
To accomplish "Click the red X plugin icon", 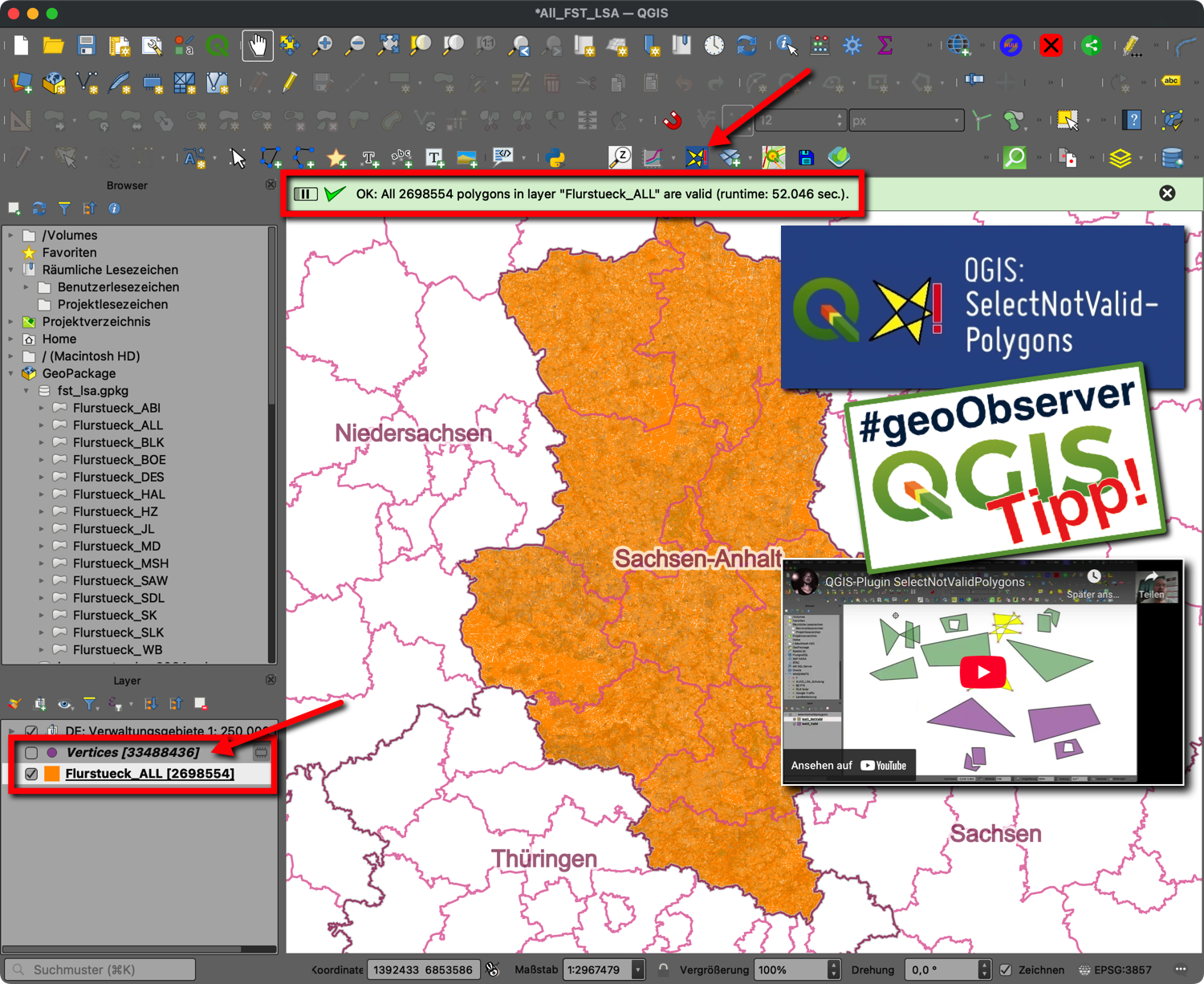I will point(1051,45).
